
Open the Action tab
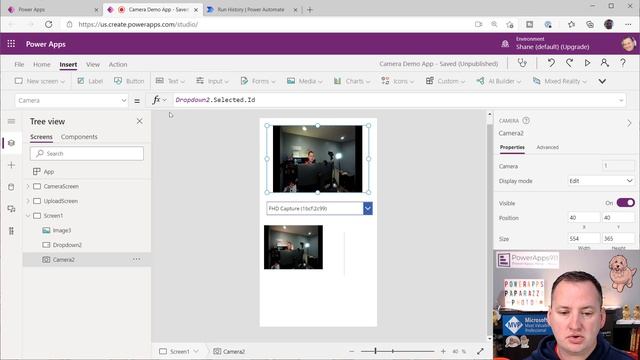coord(118,64)
